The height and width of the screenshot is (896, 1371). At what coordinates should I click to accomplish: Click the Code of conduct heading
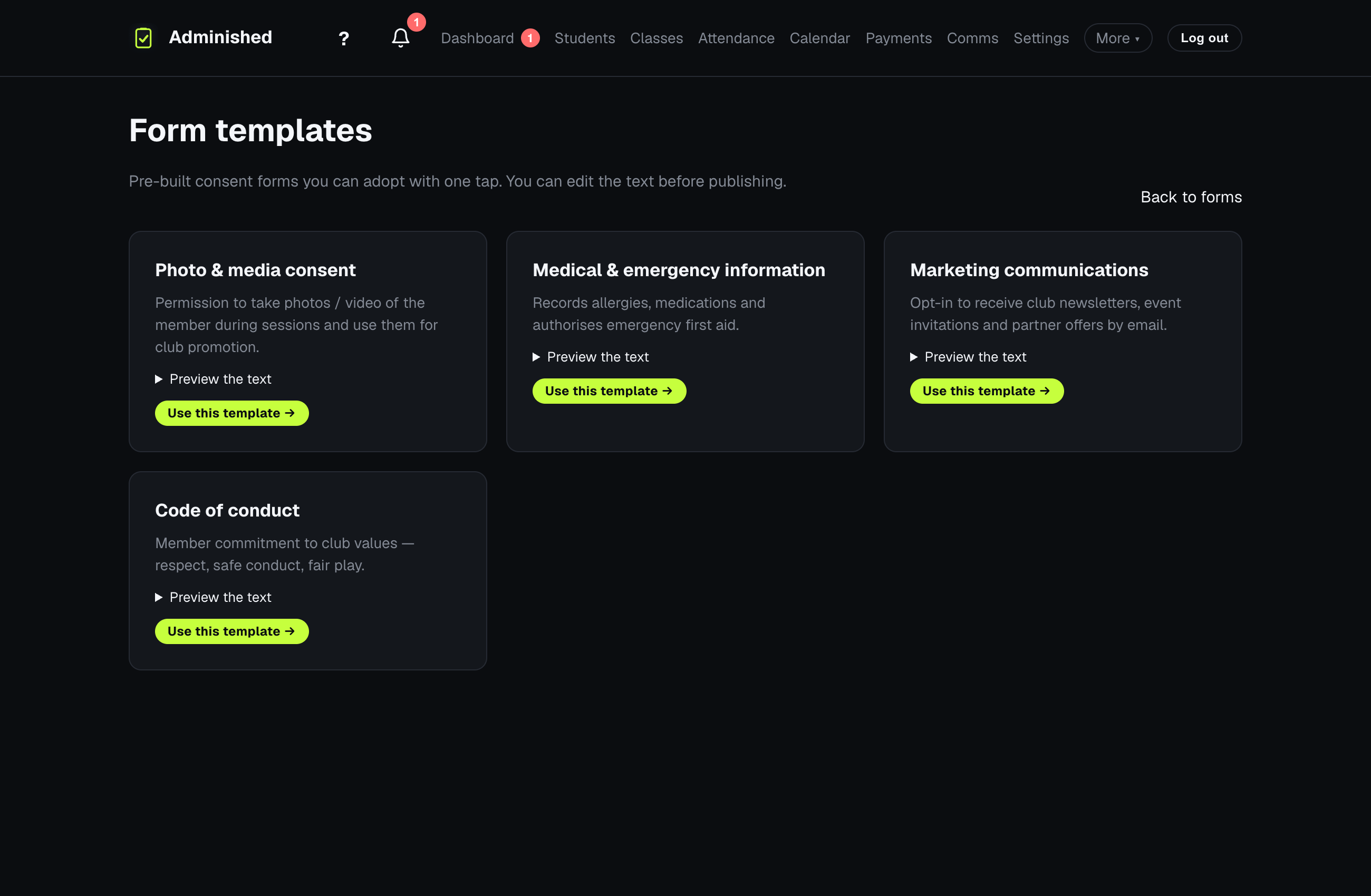click(227, 510)
